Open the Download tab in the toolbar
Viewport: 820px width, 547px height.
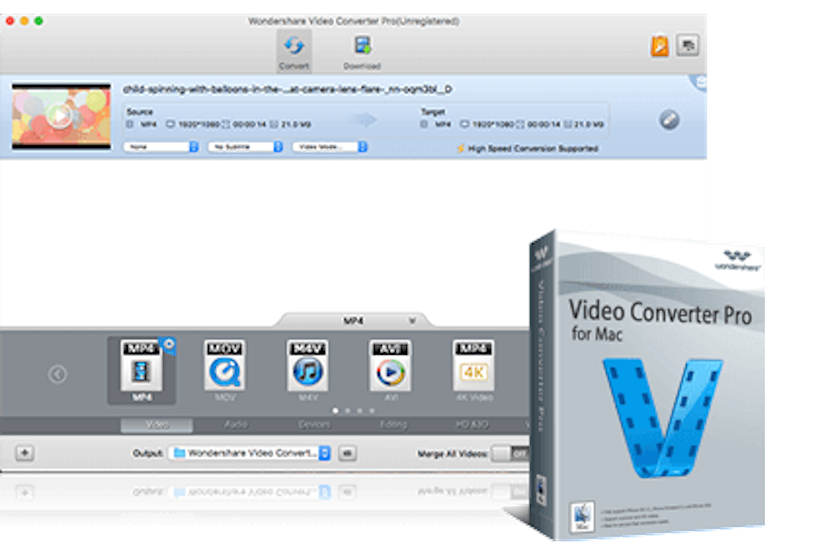362,51
